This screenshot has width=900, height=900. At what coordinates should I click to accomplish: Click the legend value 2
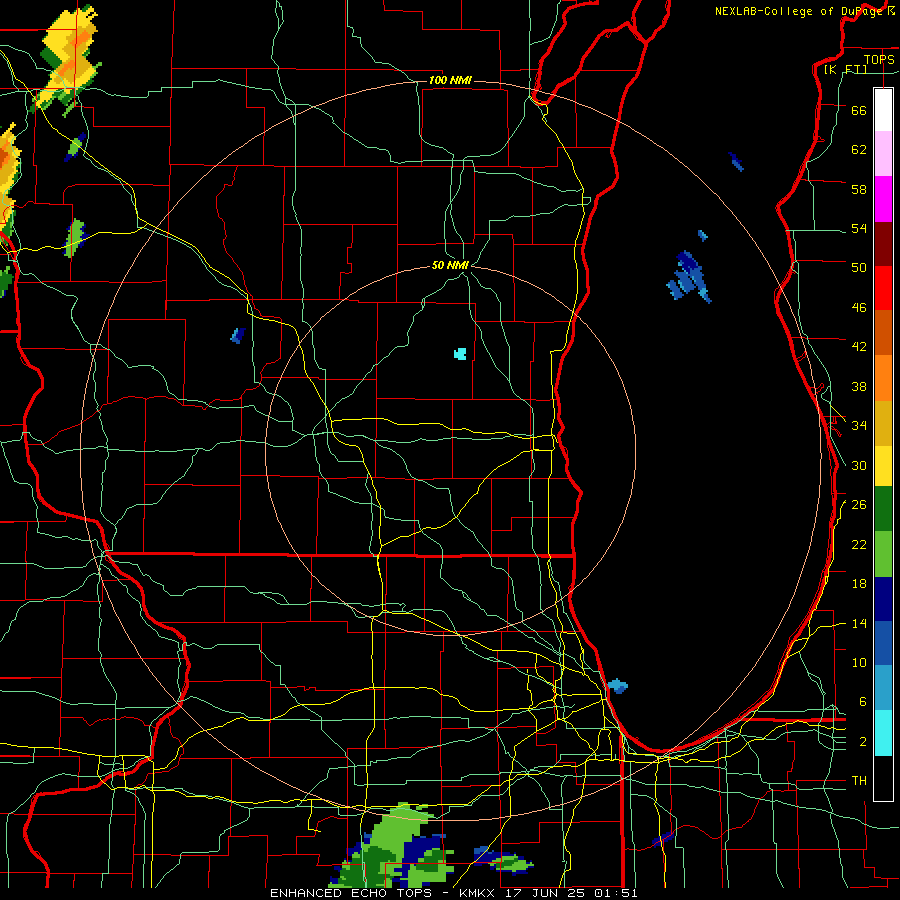coord(862,742)
